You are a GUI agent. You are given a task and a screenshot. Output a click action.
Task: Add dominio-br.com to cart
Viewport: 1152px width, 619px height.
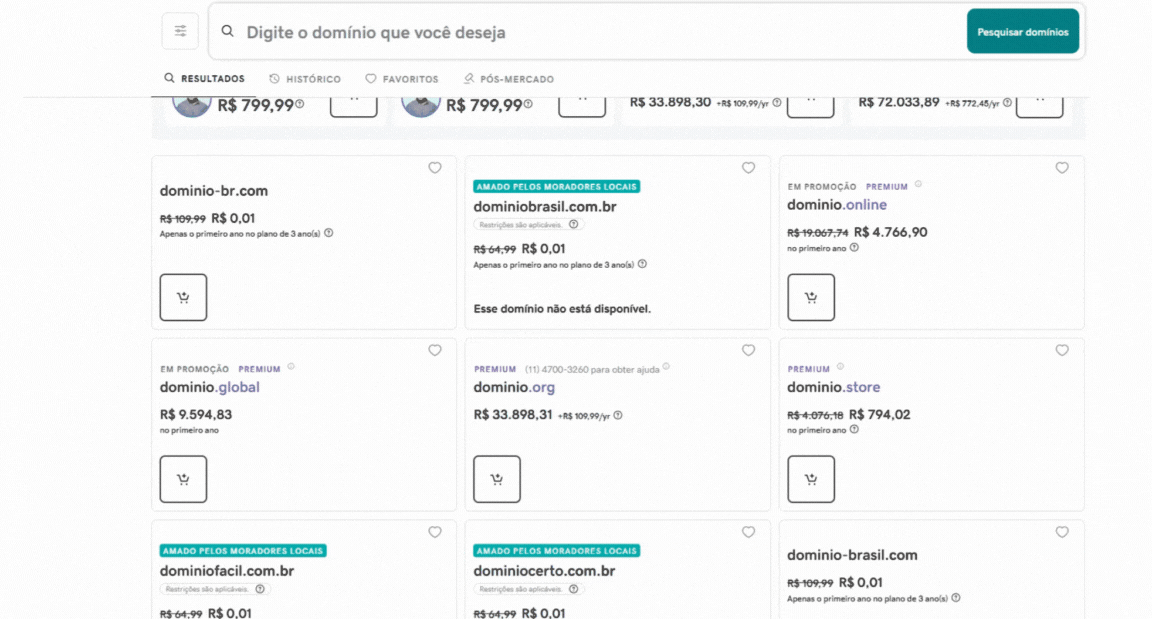coord(183,297)
